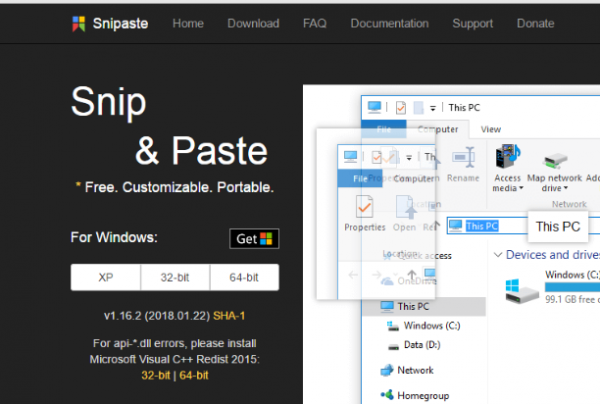Open the Donate nav item

pyautogui.click(x=535, y=24)
